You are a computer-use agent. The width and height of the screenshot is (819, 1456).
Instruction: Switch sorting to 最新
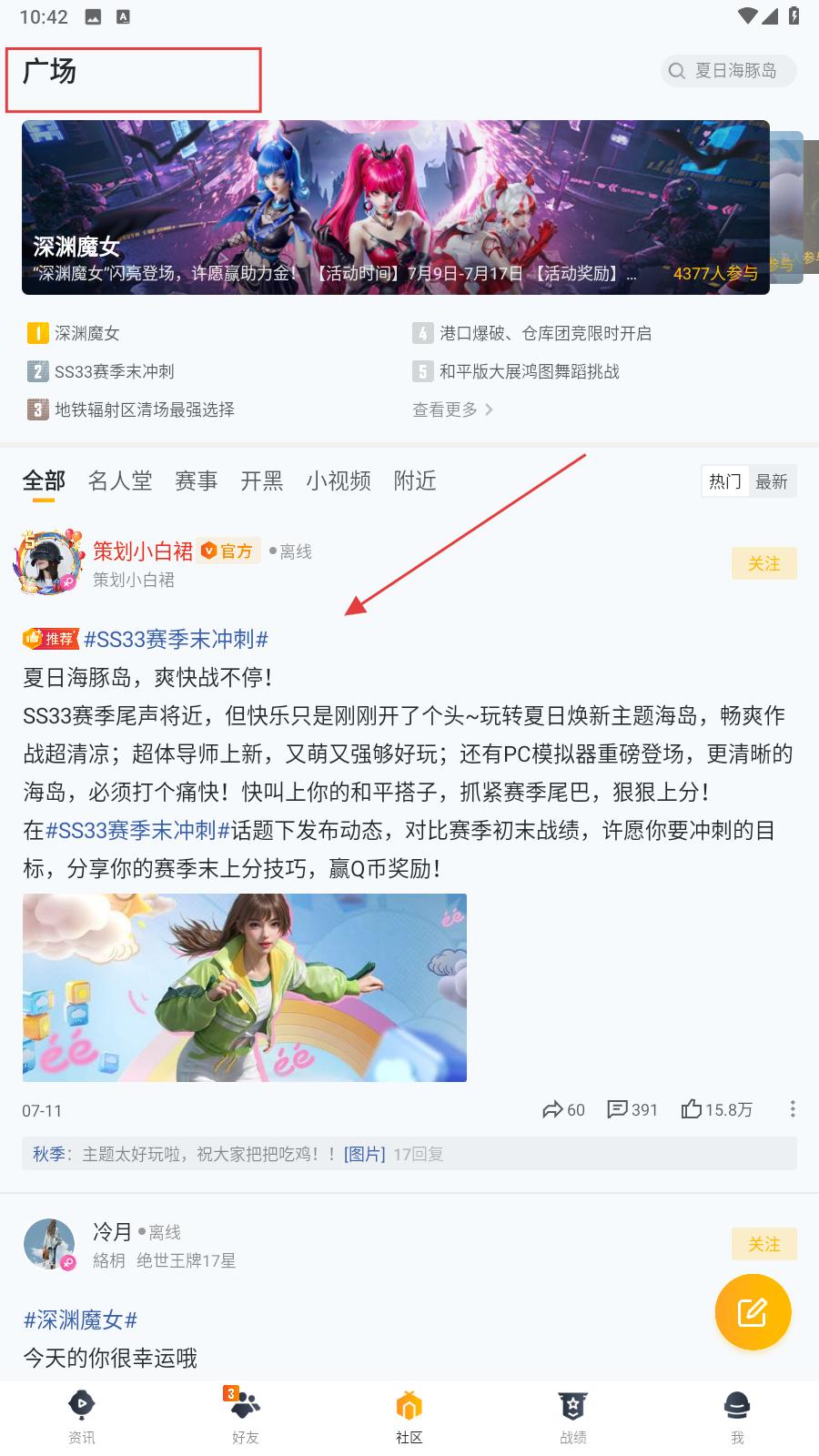point(772,481)
